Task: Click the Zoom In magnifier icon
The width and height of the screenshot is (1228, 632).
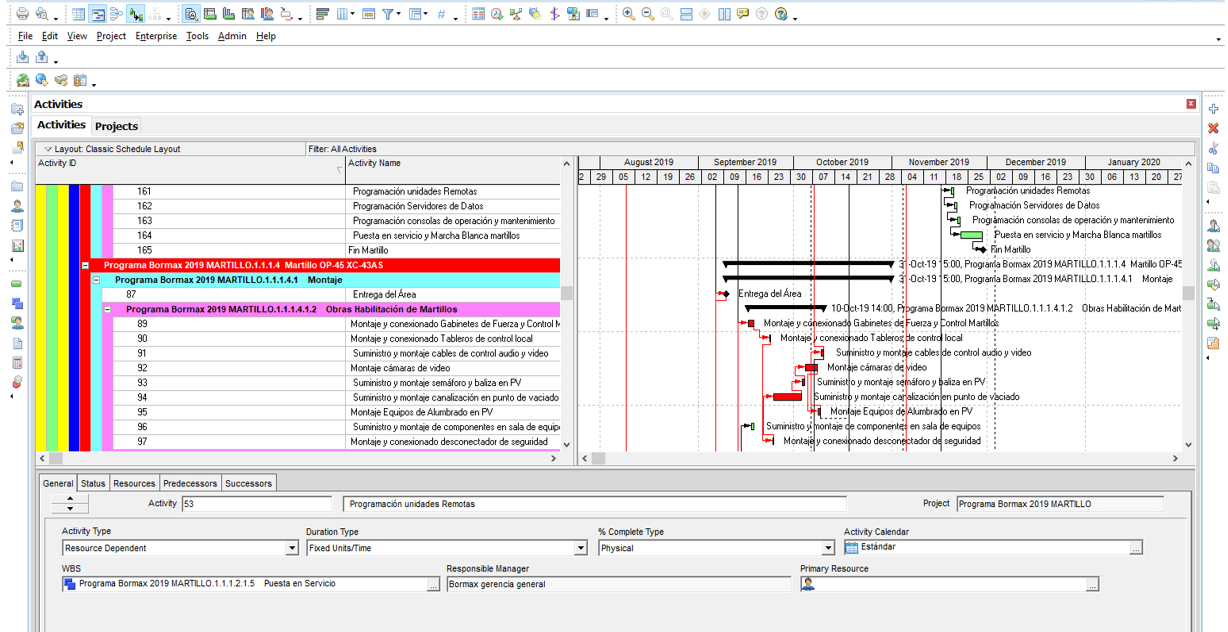Action: click(x=628, y=14)
